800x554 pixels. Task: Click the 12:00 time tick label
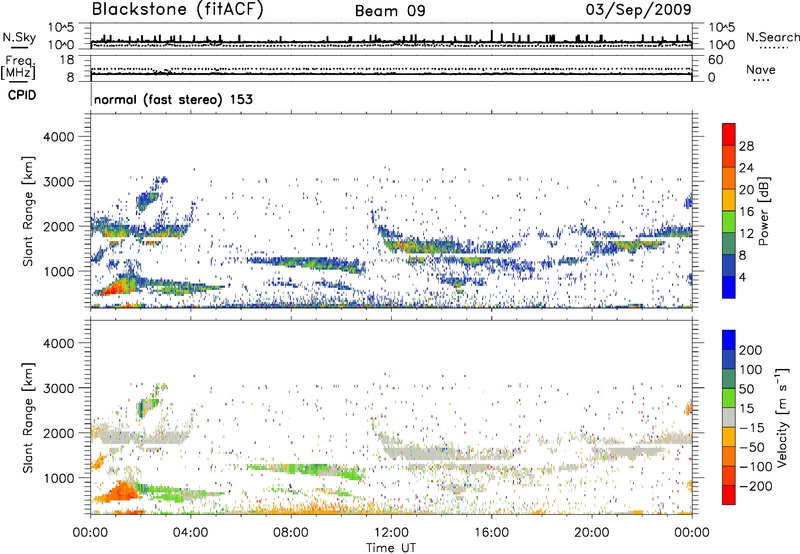(x=391, y=533)
